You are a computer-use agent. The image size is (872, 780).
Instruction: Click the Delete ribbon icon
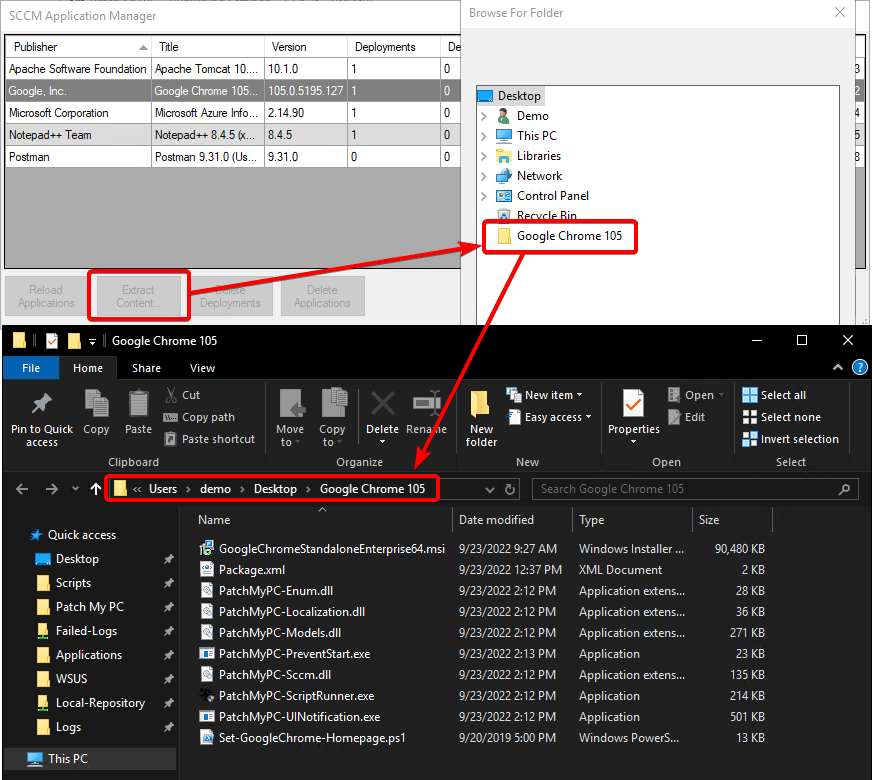click(x=382, y=404)
